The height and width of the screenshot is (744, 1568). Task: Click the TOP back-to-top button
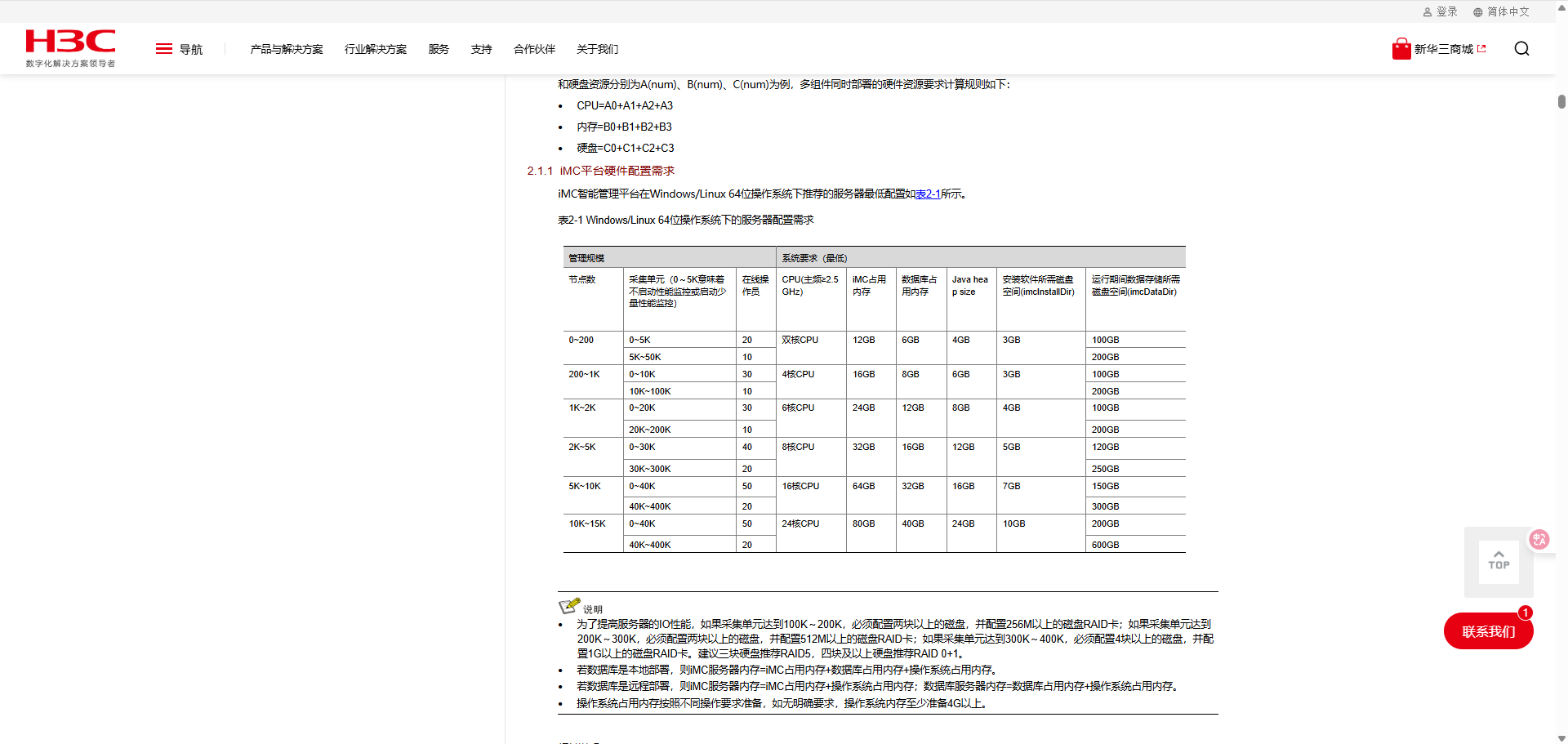pyautogui.click(x=1499, y=561)
